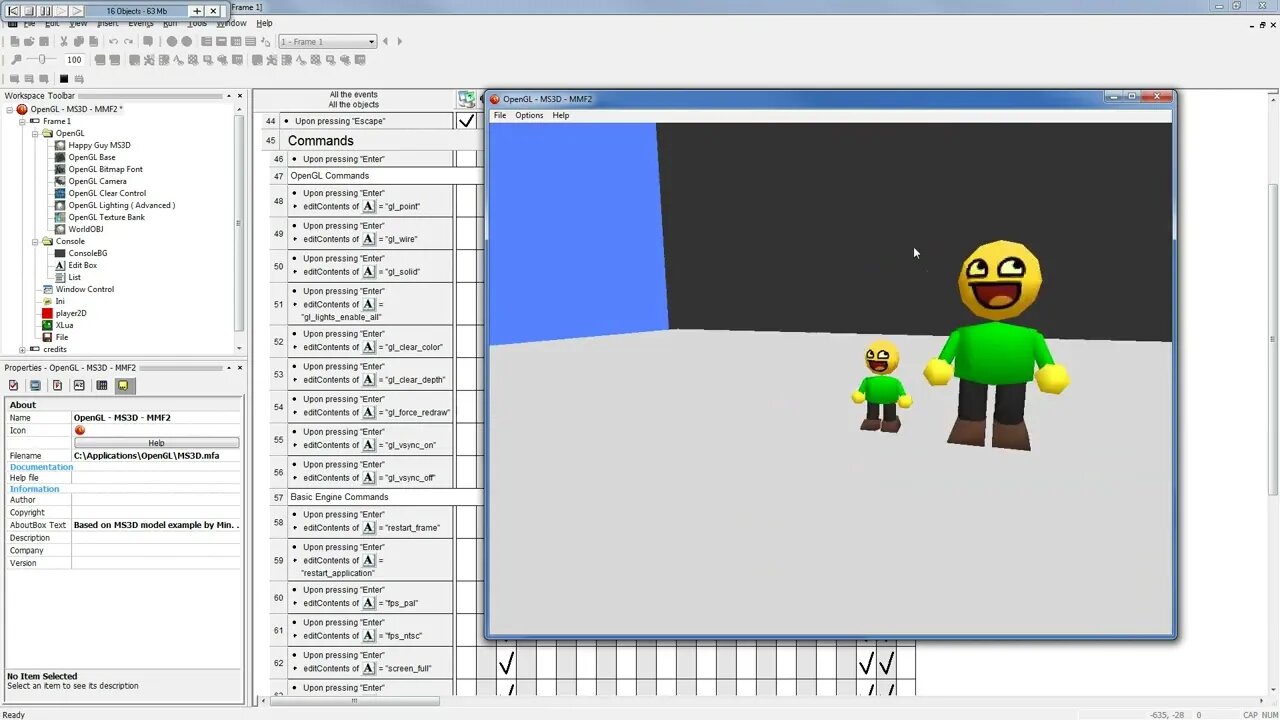Open the File menu in OpenGL window
Image resolution: width=1280 pixels, height=720 pixels.
[500, 115]
